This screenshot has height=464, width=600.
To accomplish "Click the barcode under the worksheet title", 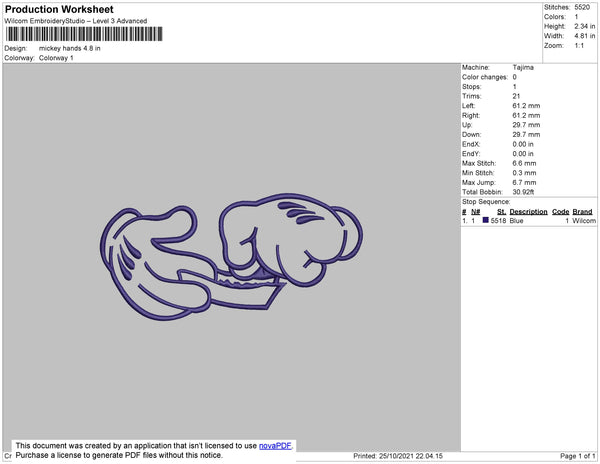I will [84, 34].
